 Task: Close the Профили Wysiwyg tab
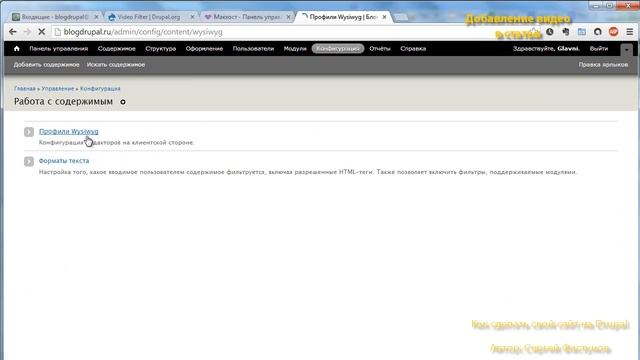(x=384, y=17)
